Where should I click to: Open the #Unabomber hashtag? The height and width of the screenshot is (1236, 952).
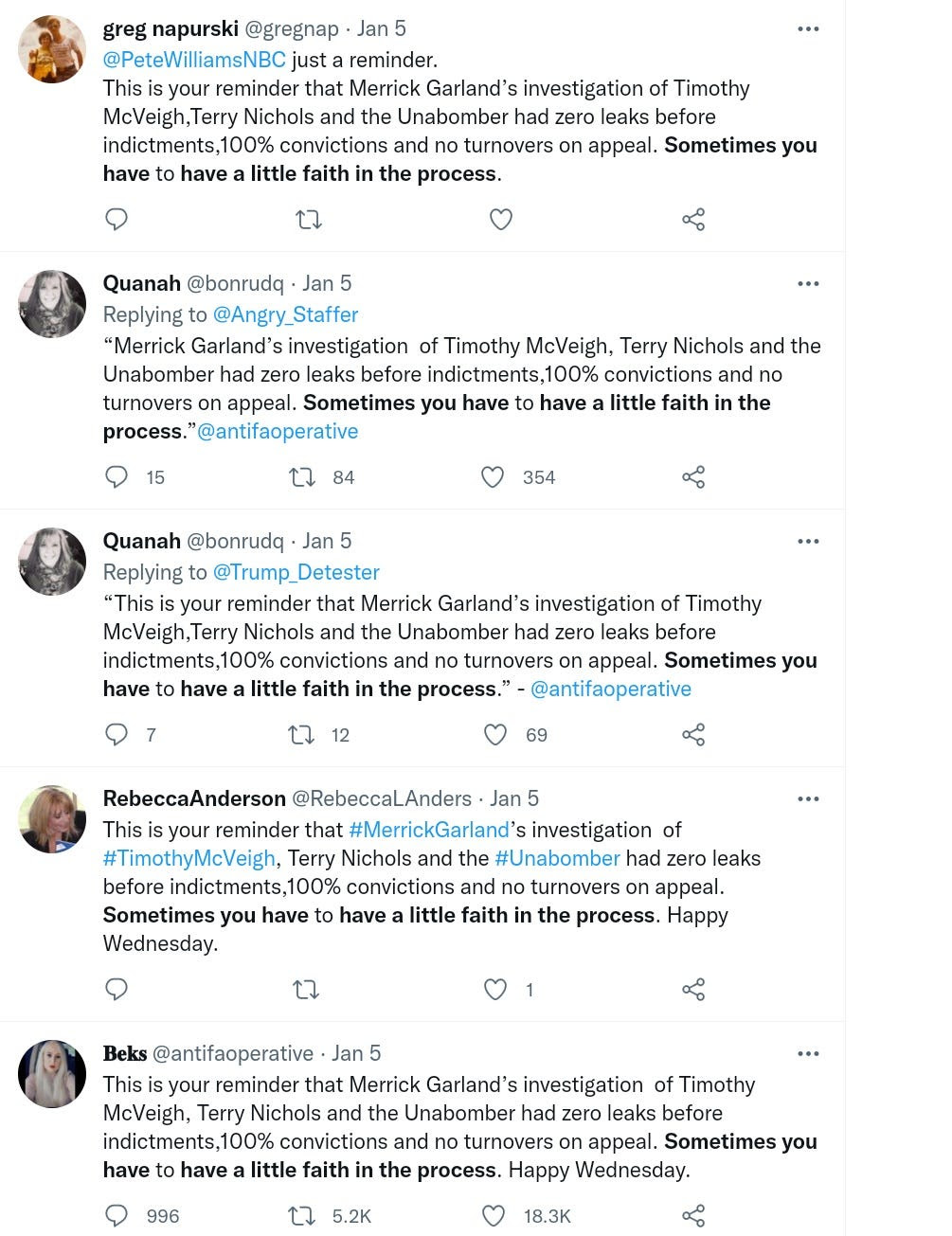click(x=557, y=858)
